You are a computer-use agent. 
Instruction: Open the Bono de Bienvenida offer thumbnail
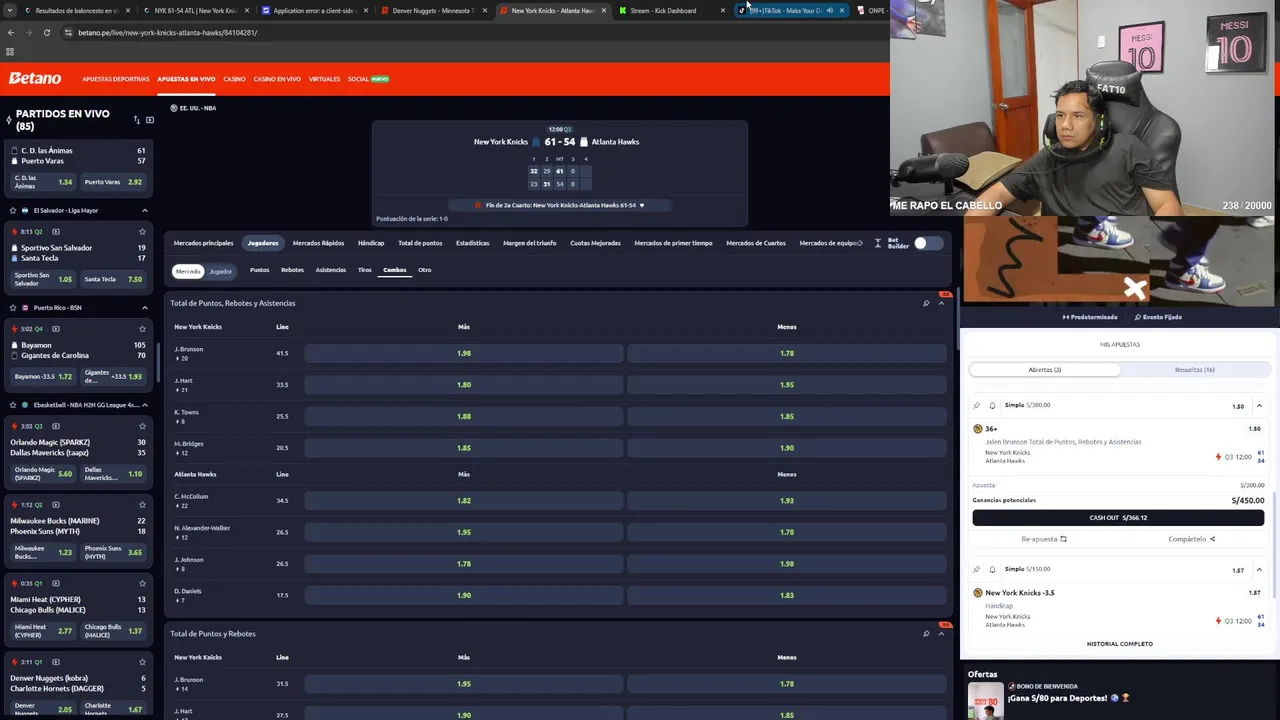click(985, 701)
